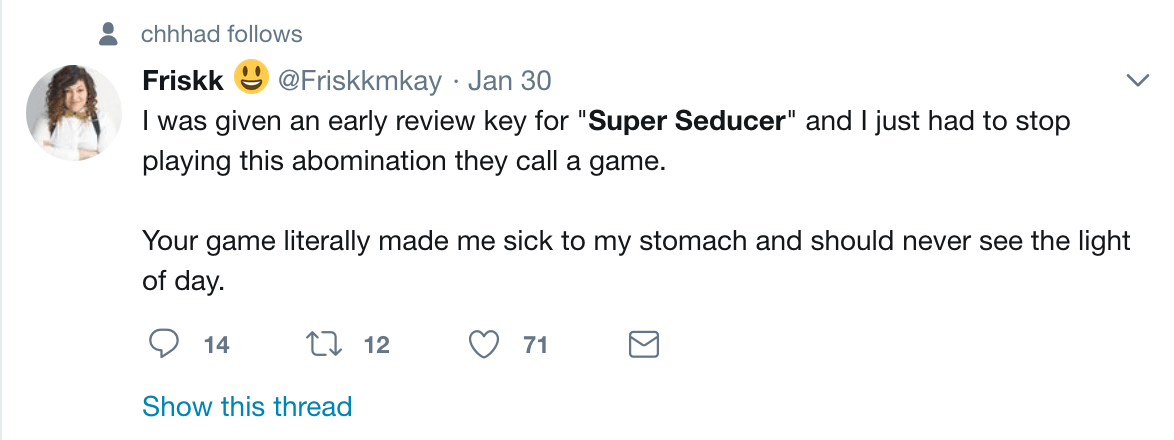Open Friskk's profile picture avatar
1174x440 pixels.
tap(73, 112)
